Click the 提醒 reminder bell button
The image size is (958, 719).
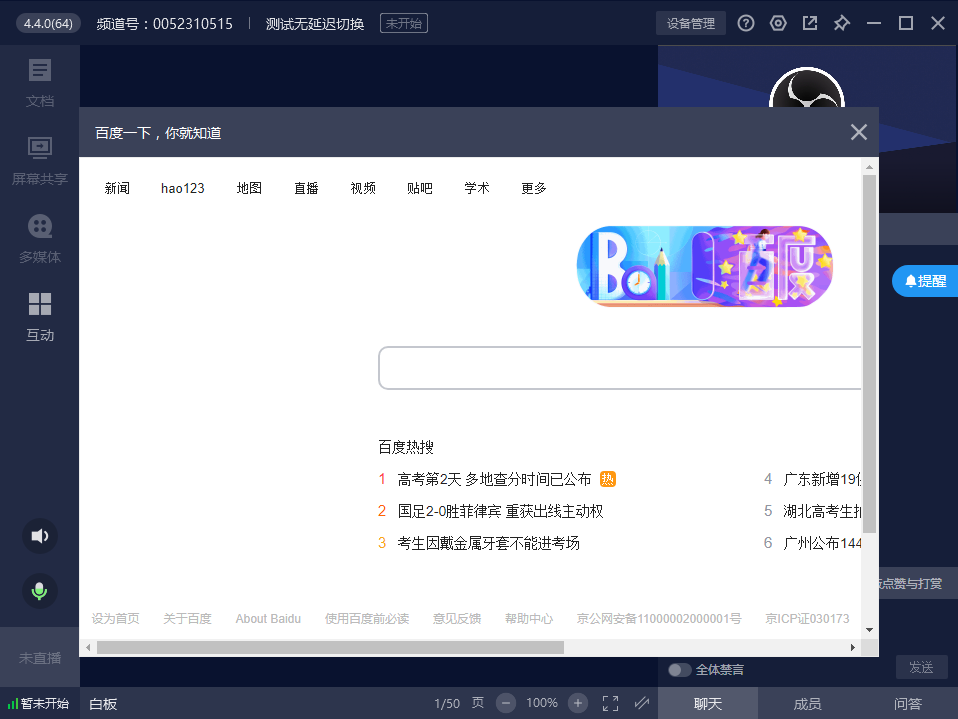click(925, 281)
